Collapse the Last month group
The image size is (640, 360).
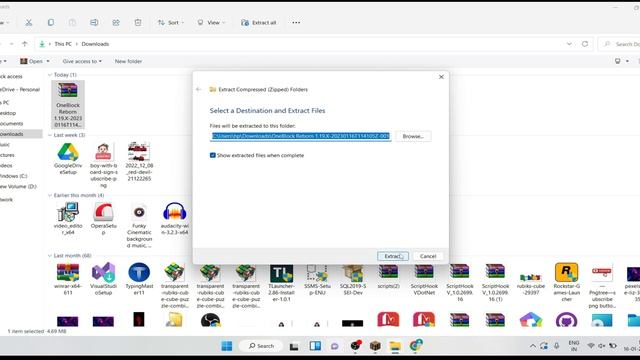point(50,256)
